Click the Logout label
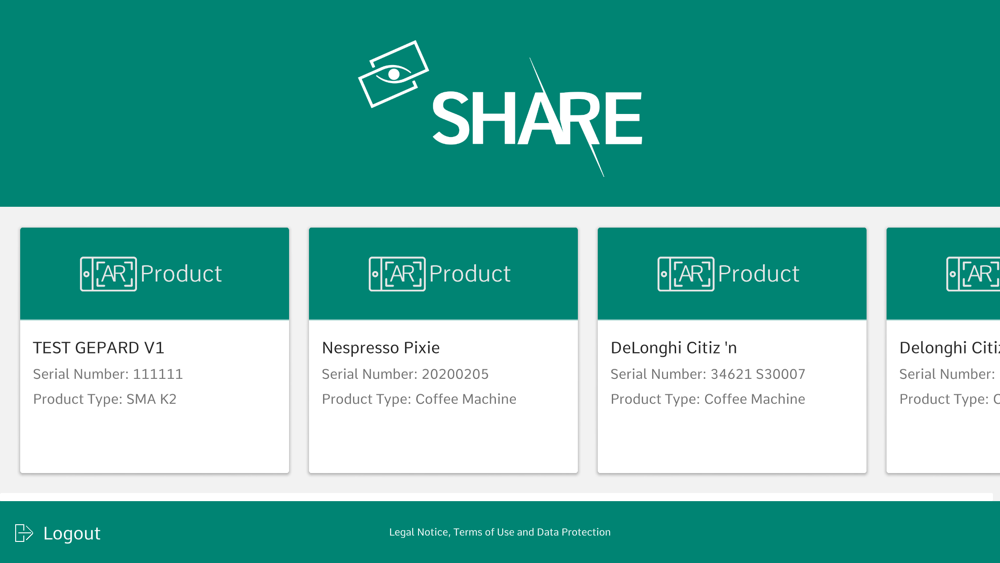The width and height of the screenshot is (1000, 563). coord(71,533)
